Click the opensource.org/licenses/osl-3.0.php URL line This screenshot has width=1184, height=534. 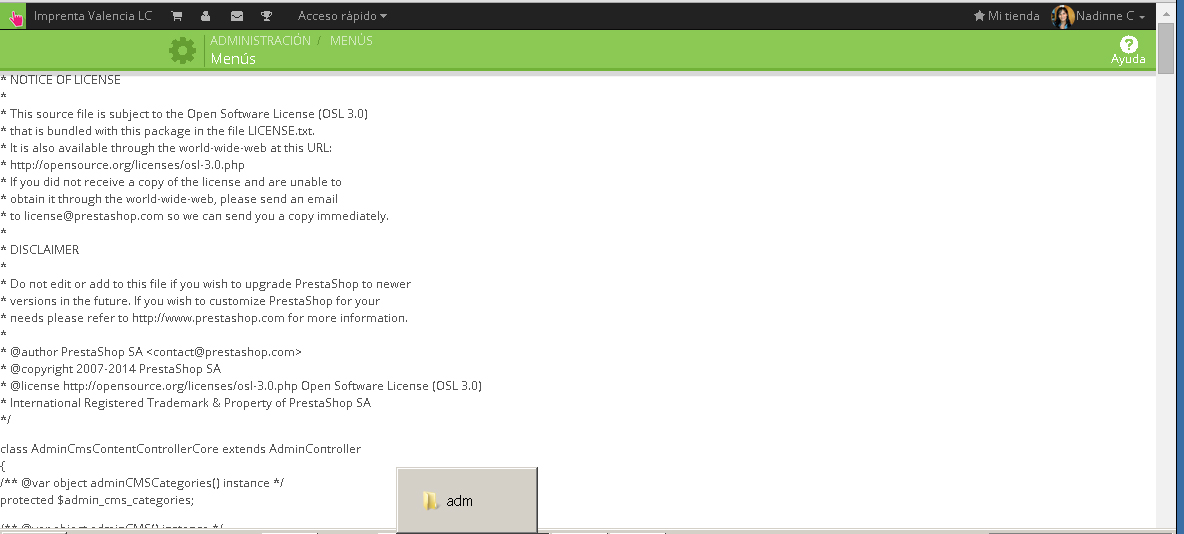tap(122, 165)
